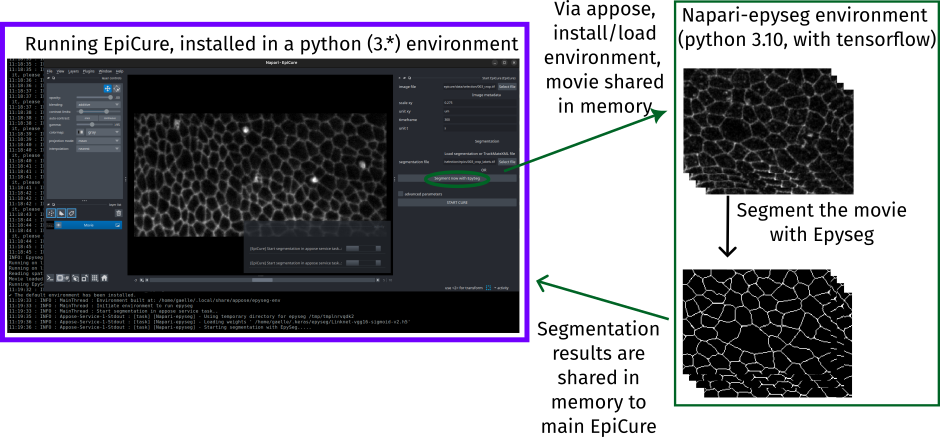Adjust the opacity slider

click(x=95, y=97)
